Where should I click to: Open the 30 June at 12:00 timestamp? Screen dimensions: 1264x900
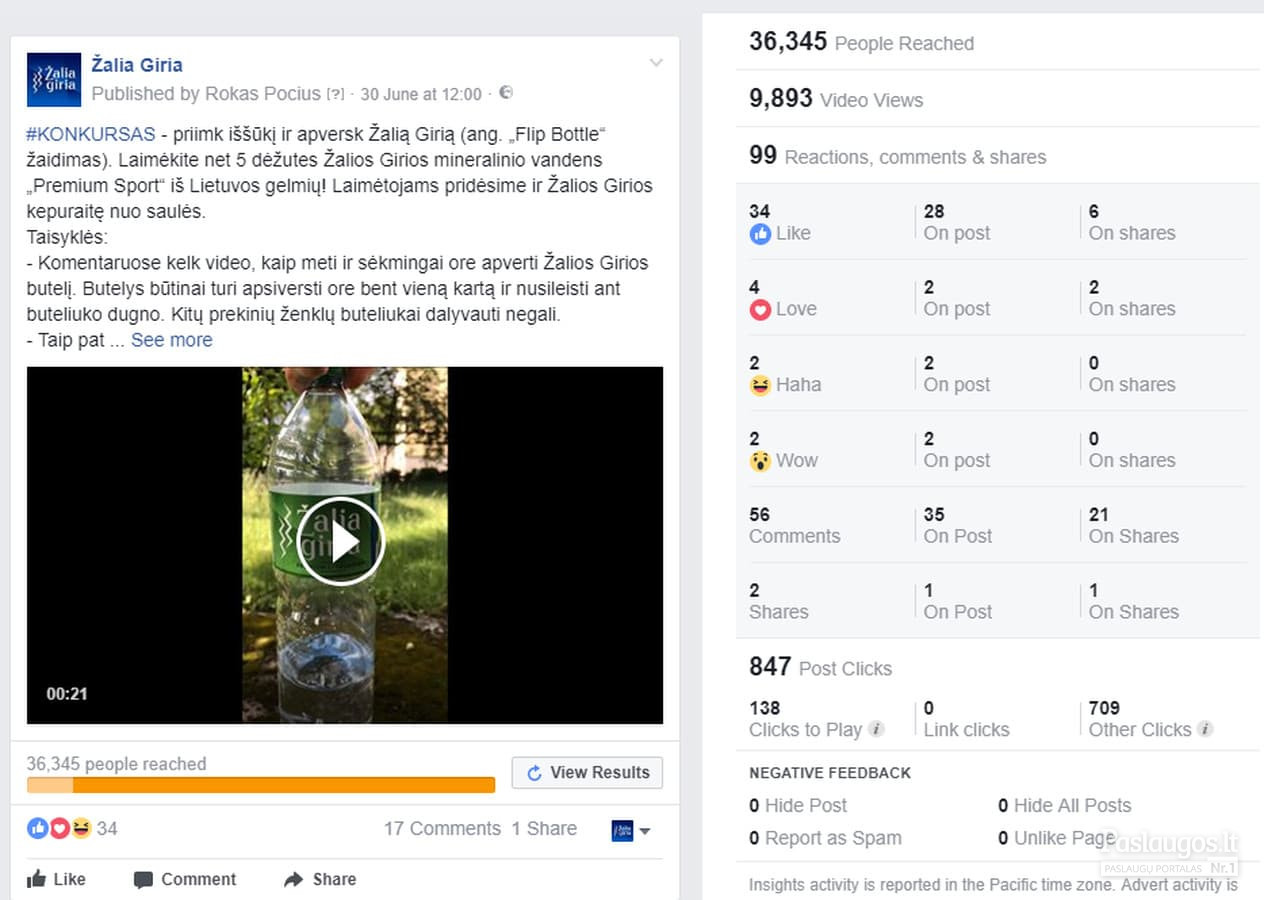421,94
